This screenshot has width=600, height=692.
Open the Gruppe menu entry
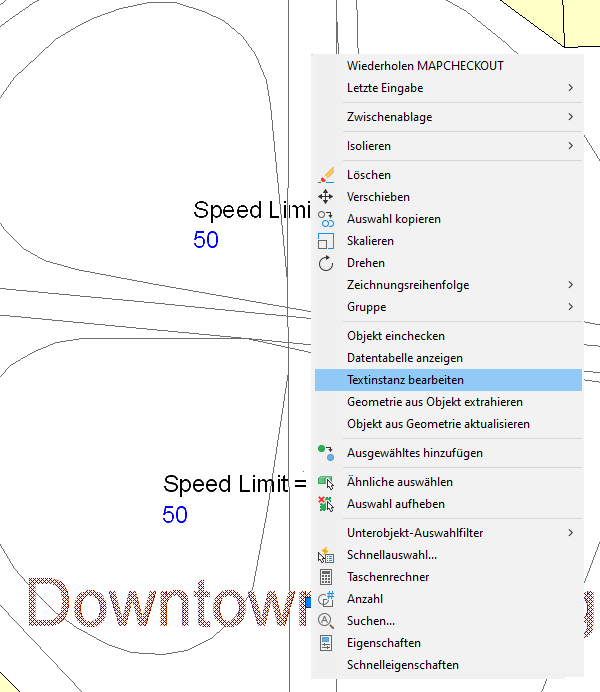pos(448,307)
